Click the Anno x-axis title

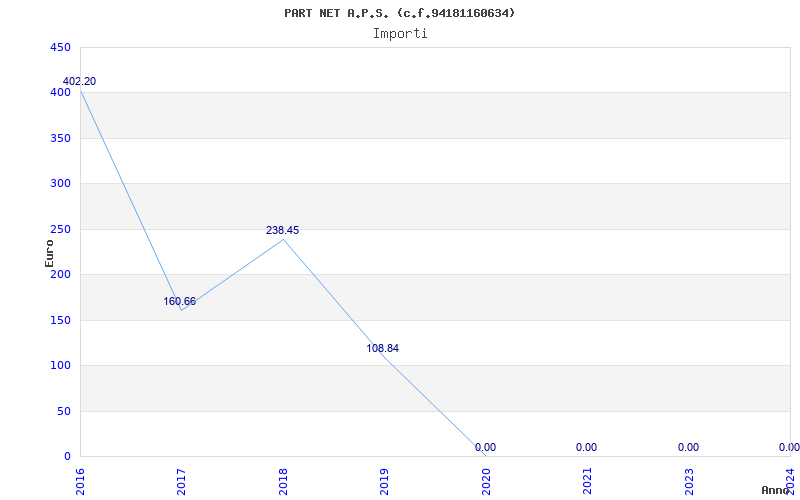click(x=778, y=490)
